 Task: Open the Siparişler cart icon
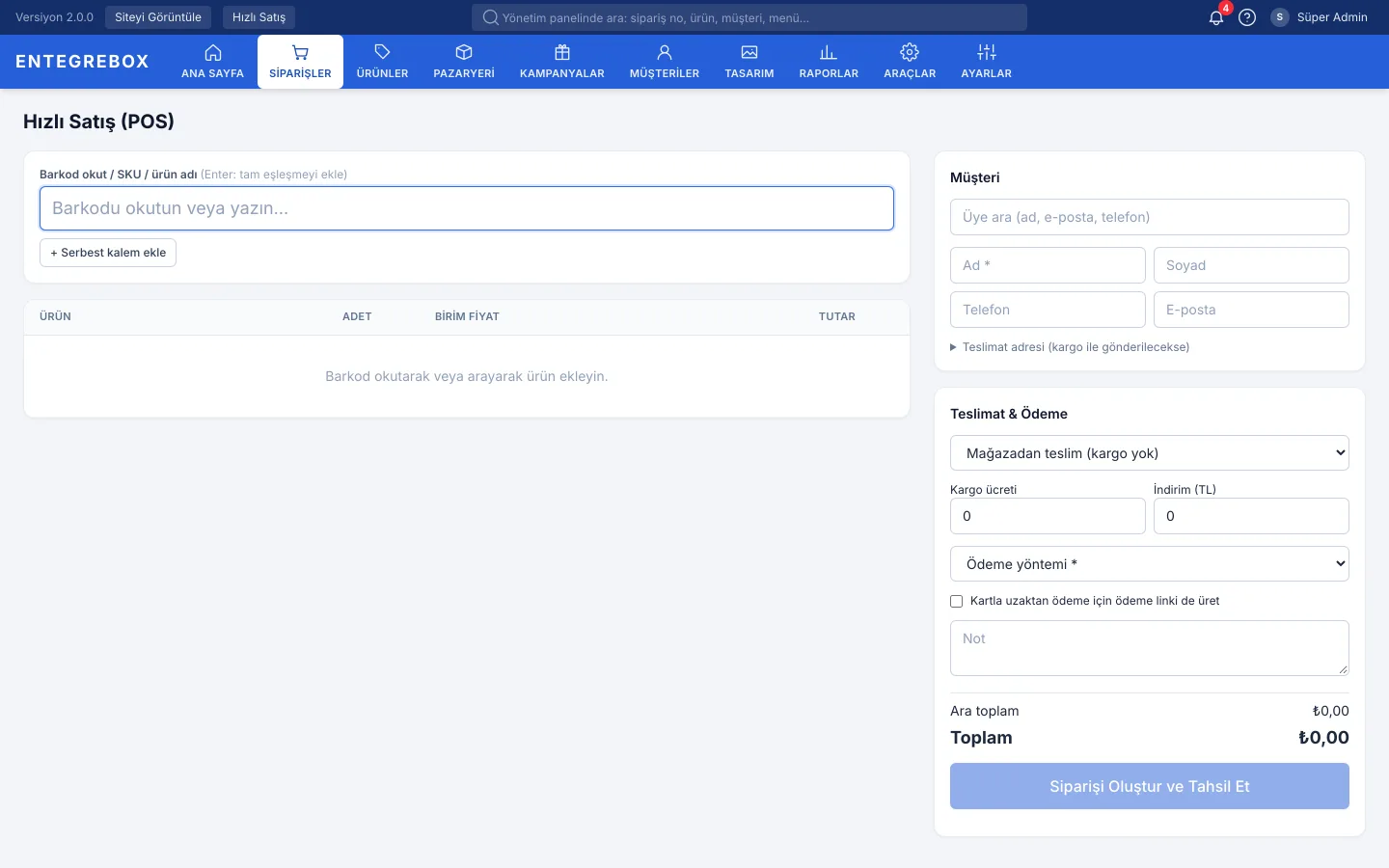300,53
